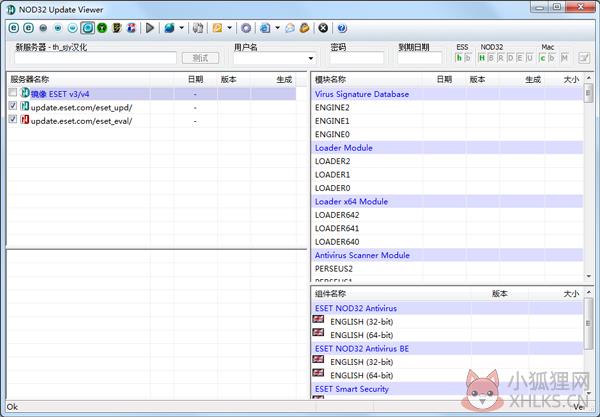The width and height of the screenshot is (600, 417).
Task: Select the Antivirus Scanner Module group
Action: click(447, 255)
